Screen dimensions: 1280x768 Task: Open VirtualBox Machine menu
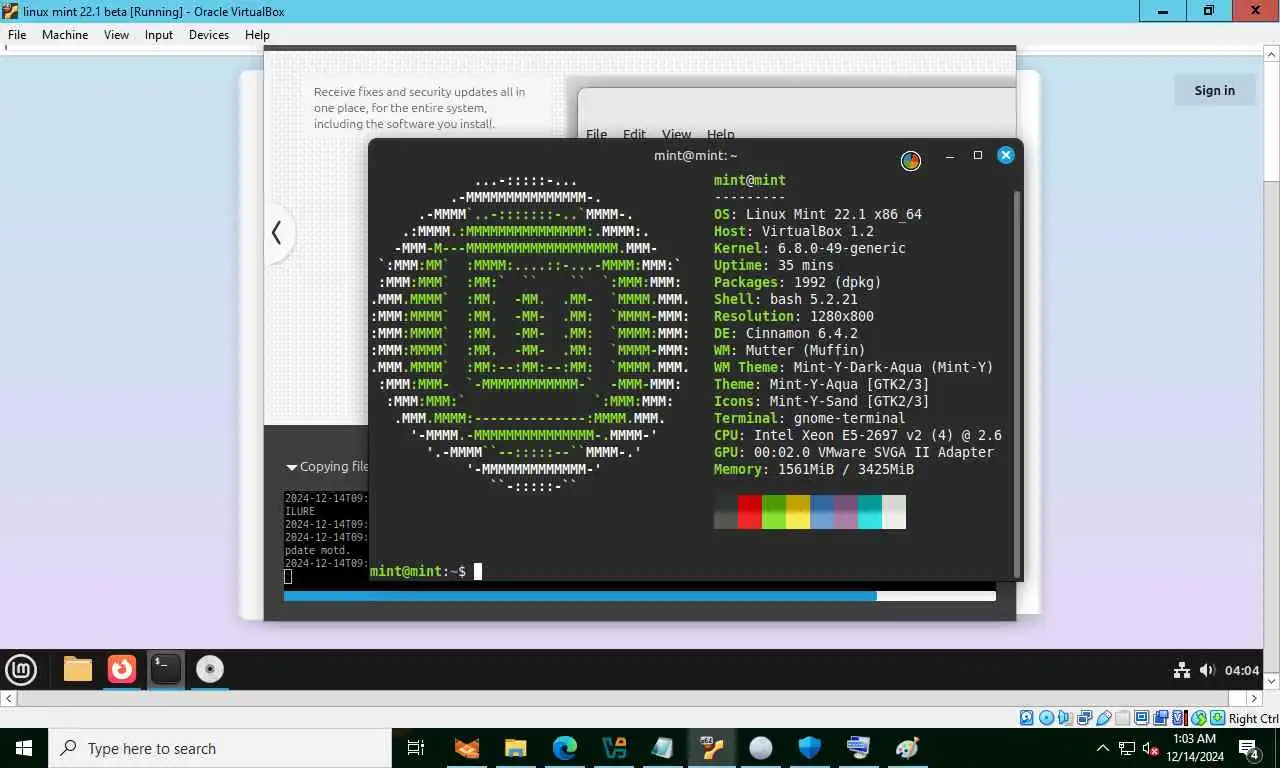pyautogui.click(x=65, y=34)
